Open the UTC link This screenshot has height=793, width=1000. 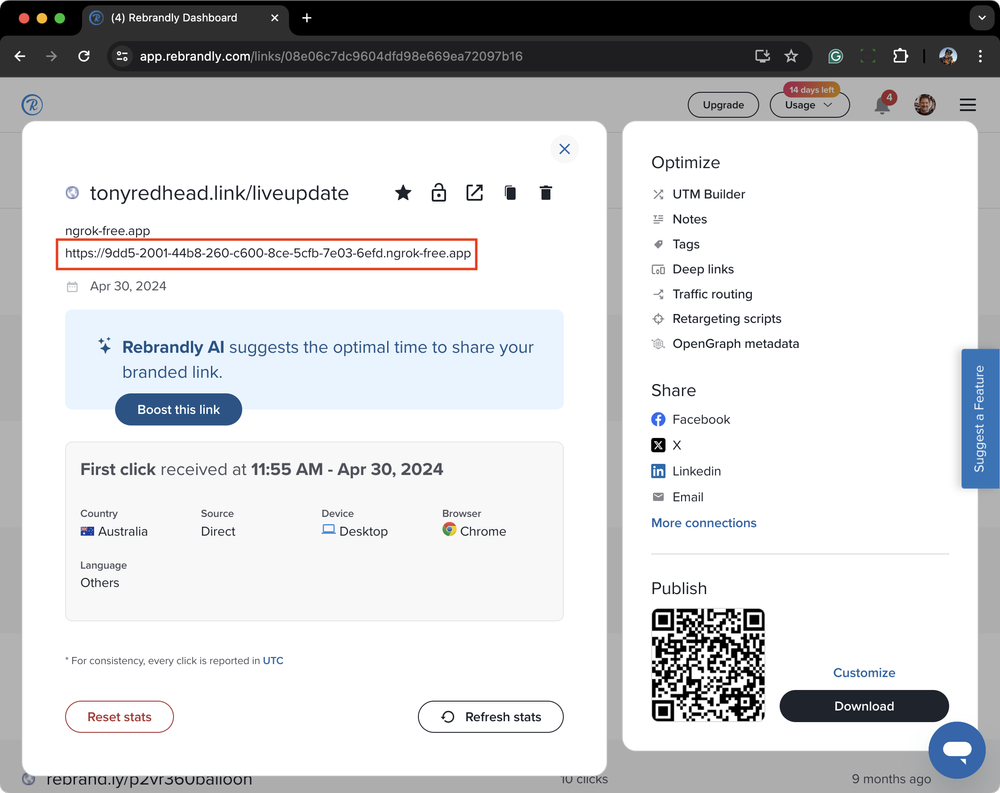coord(273,660)
